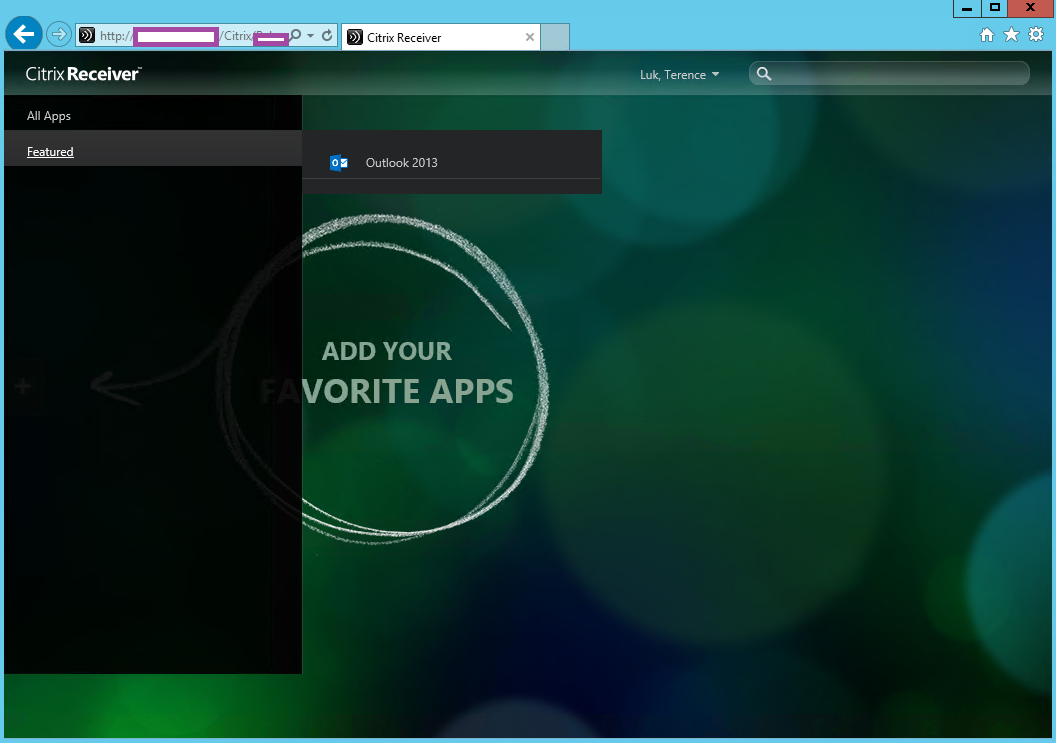Image resolution: width=1056 pixels, height=743 pixels.
Task: Click the browser Home icon
Action: [987, 35]
